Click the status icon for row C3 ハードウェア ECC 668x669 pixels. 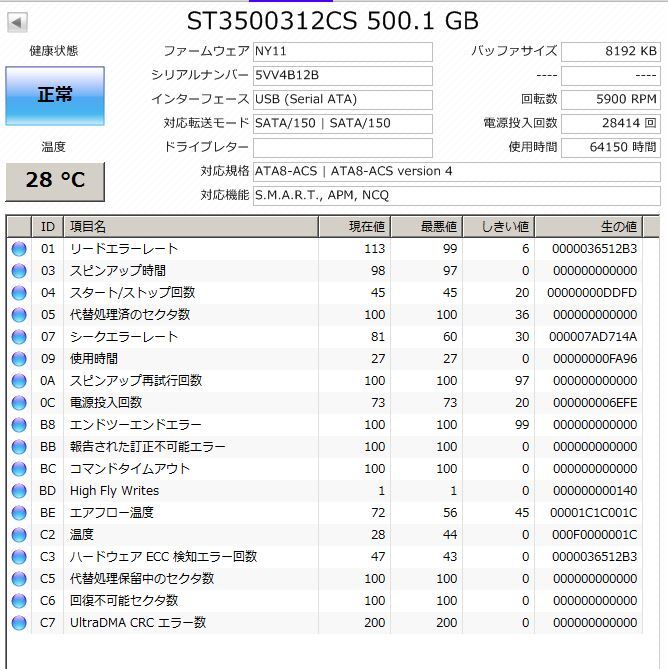[x=19, y=557]
